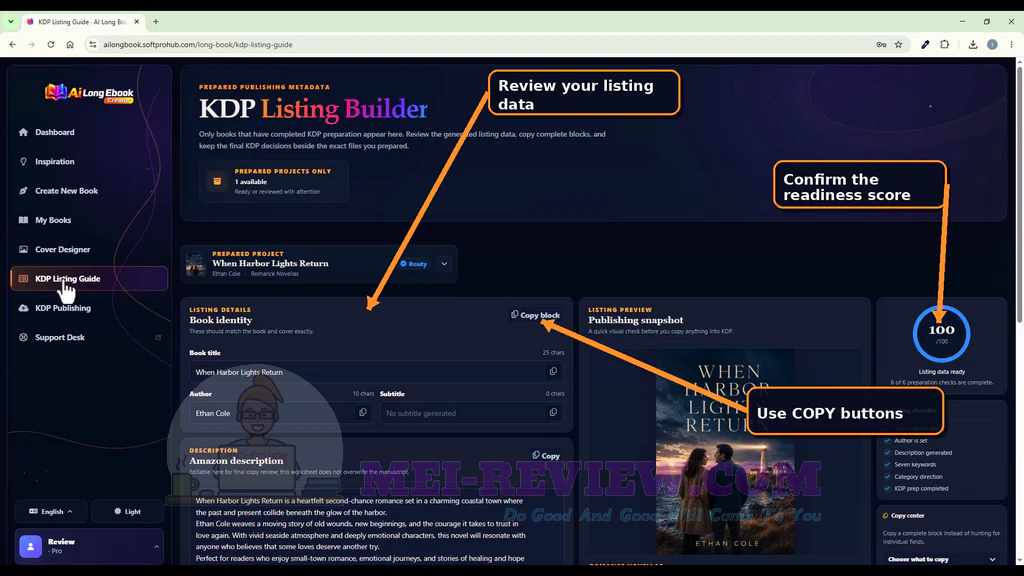Toggle the Light theme button
The image size is (1024, 576).
coord(127,511)
